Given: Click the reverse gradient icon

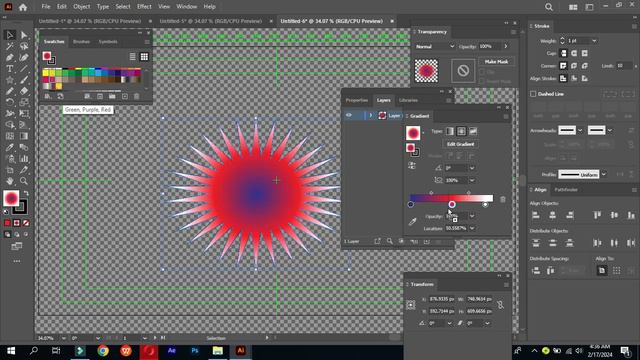Looking at the screenshot, I should tap(412, 166).
